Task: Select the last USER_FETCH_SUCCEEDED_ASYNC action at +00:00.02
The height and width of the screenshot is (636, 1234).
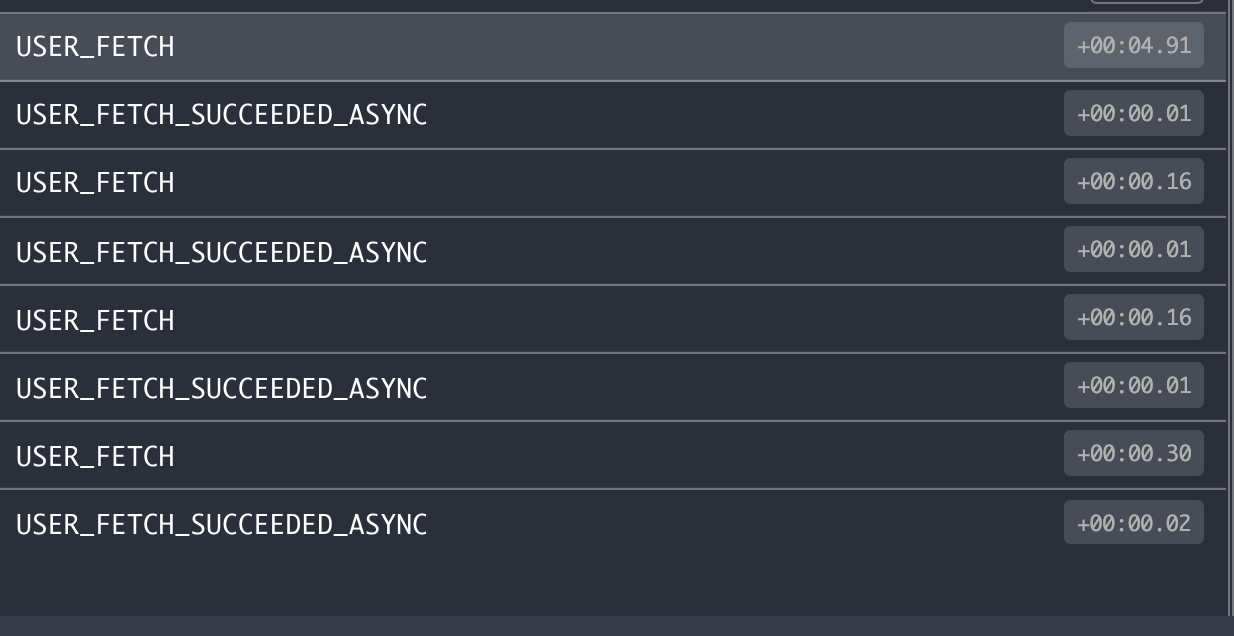Action: [x=612, y=523]
